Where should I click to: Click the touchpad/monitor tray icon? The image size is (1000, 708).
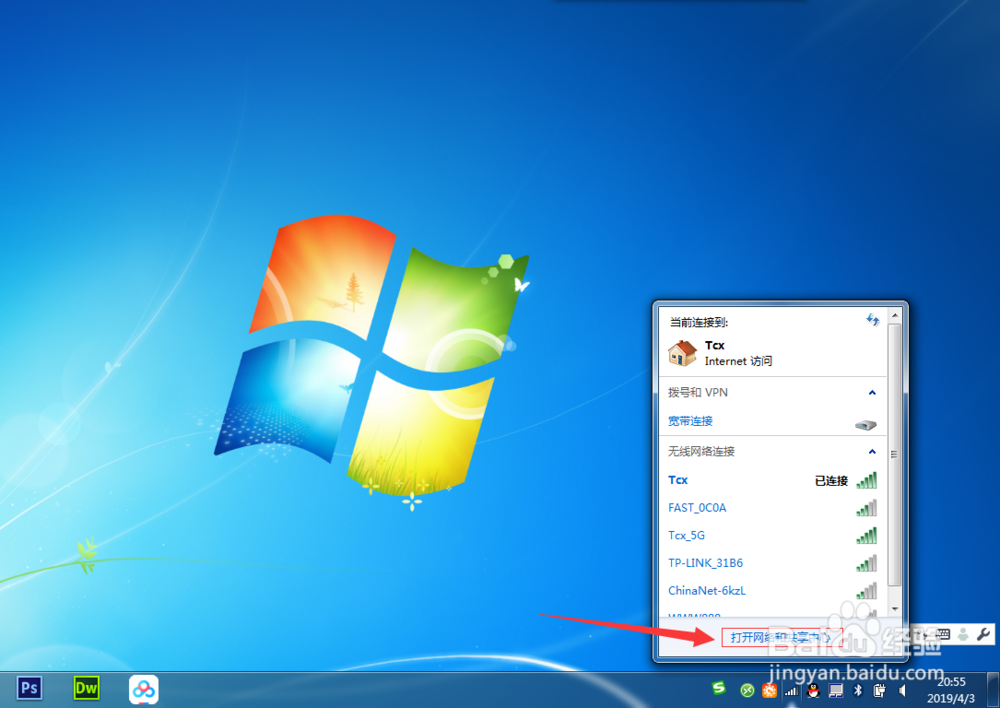835,690
